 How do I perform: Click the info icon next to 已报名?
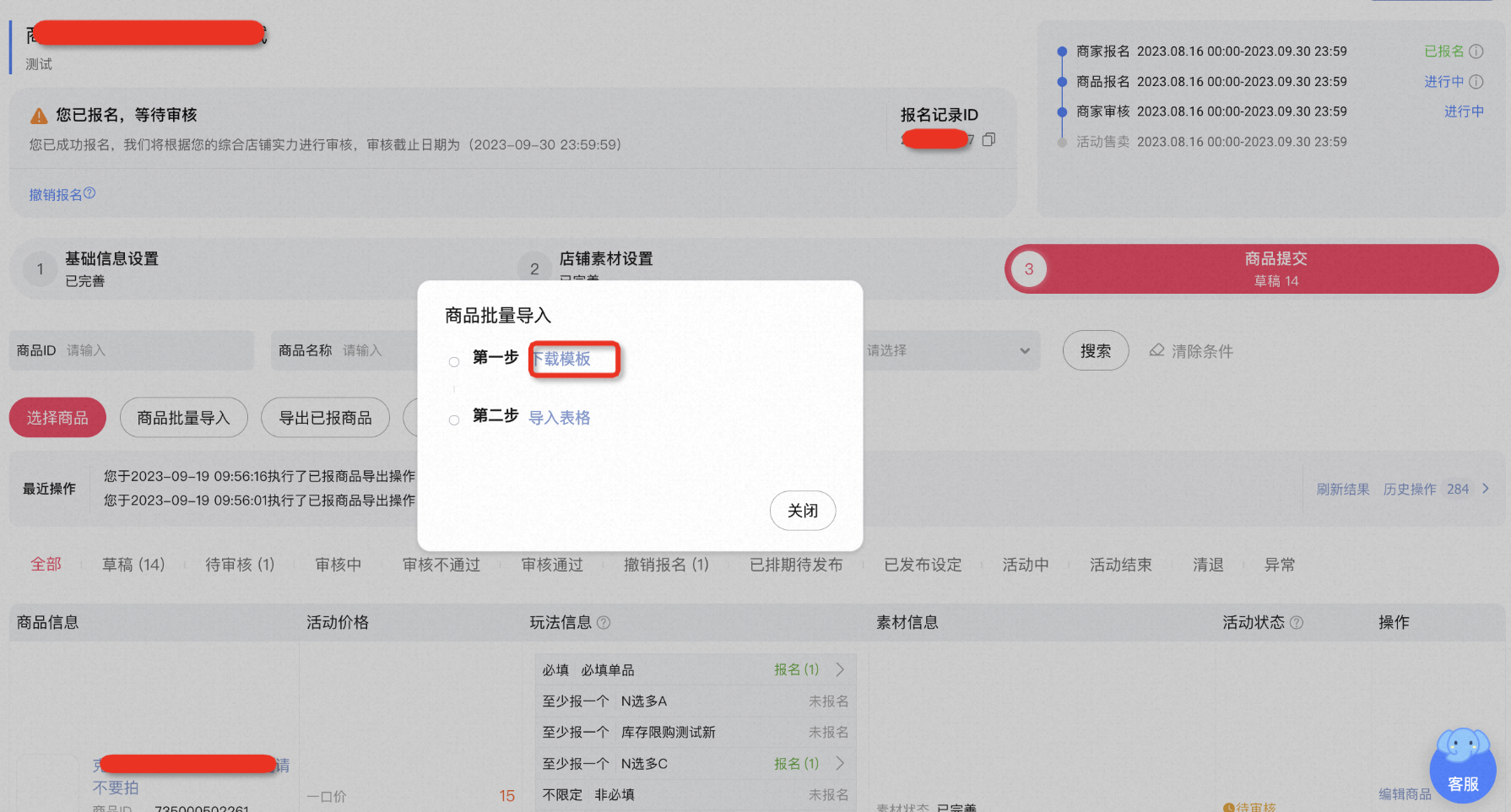pos(1476,51)
